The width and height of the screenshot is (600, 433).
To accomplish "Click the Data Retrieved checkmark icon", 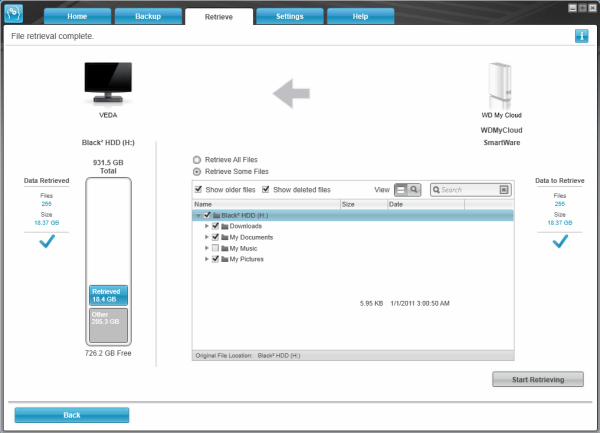I will pos(47,241).
